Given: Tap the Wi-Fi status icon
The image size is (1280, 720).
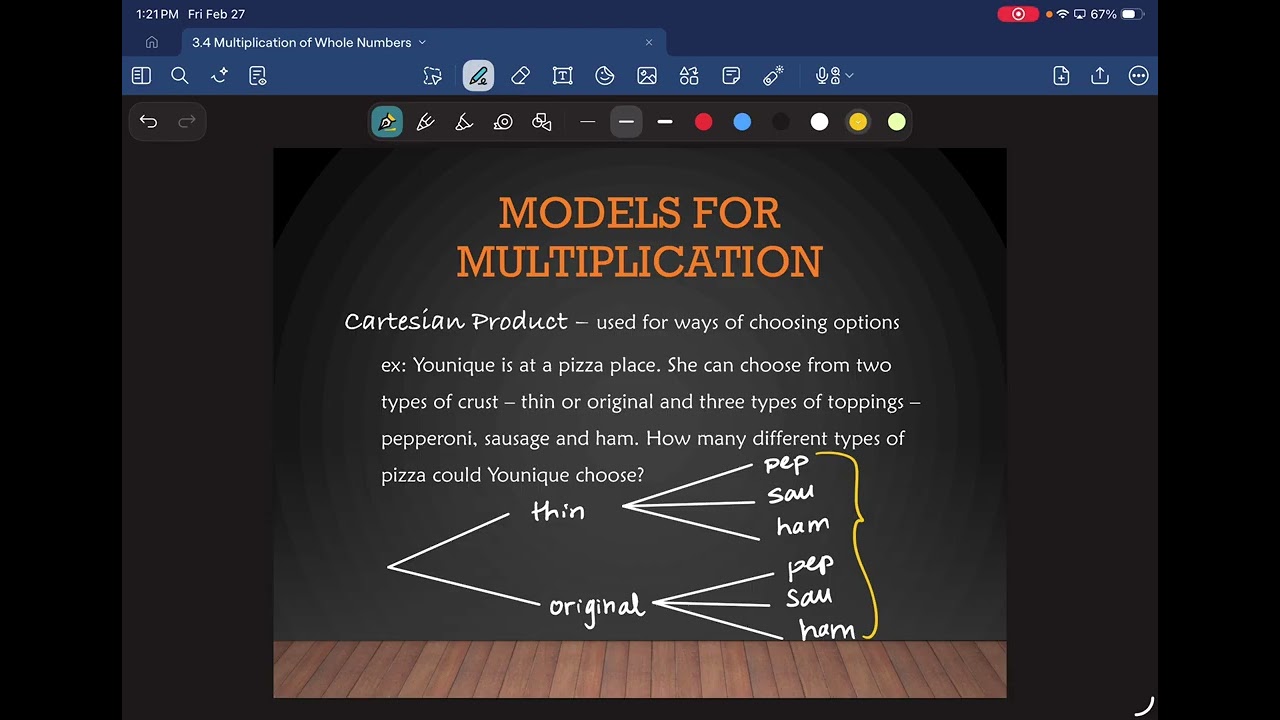Looking at the screenshot, I should pyautogui.click(x=1063, y=14).
